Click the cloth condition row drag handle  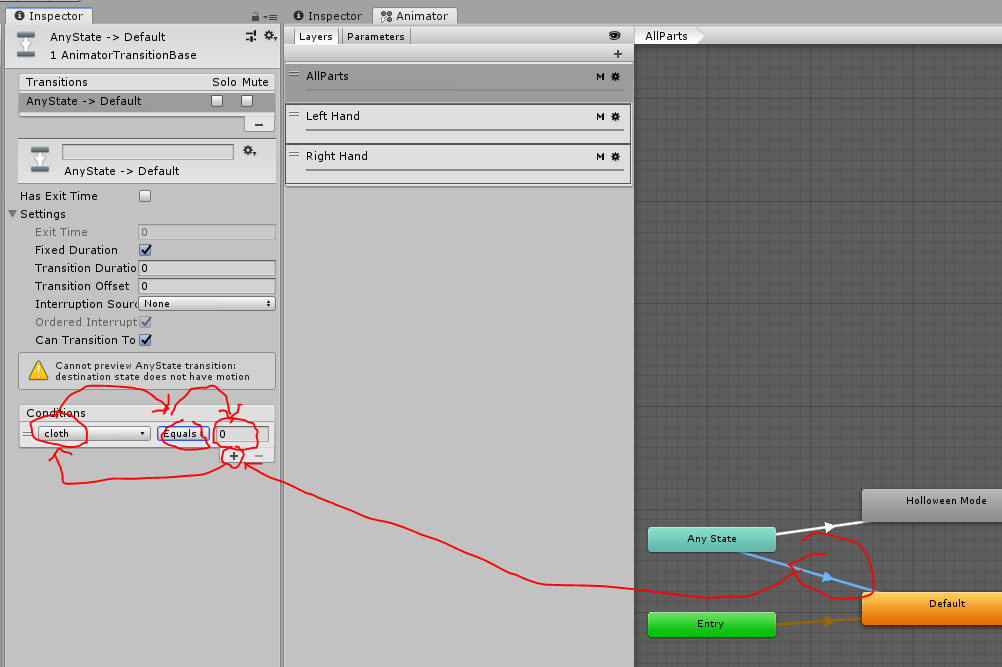(x=27, y=434)
